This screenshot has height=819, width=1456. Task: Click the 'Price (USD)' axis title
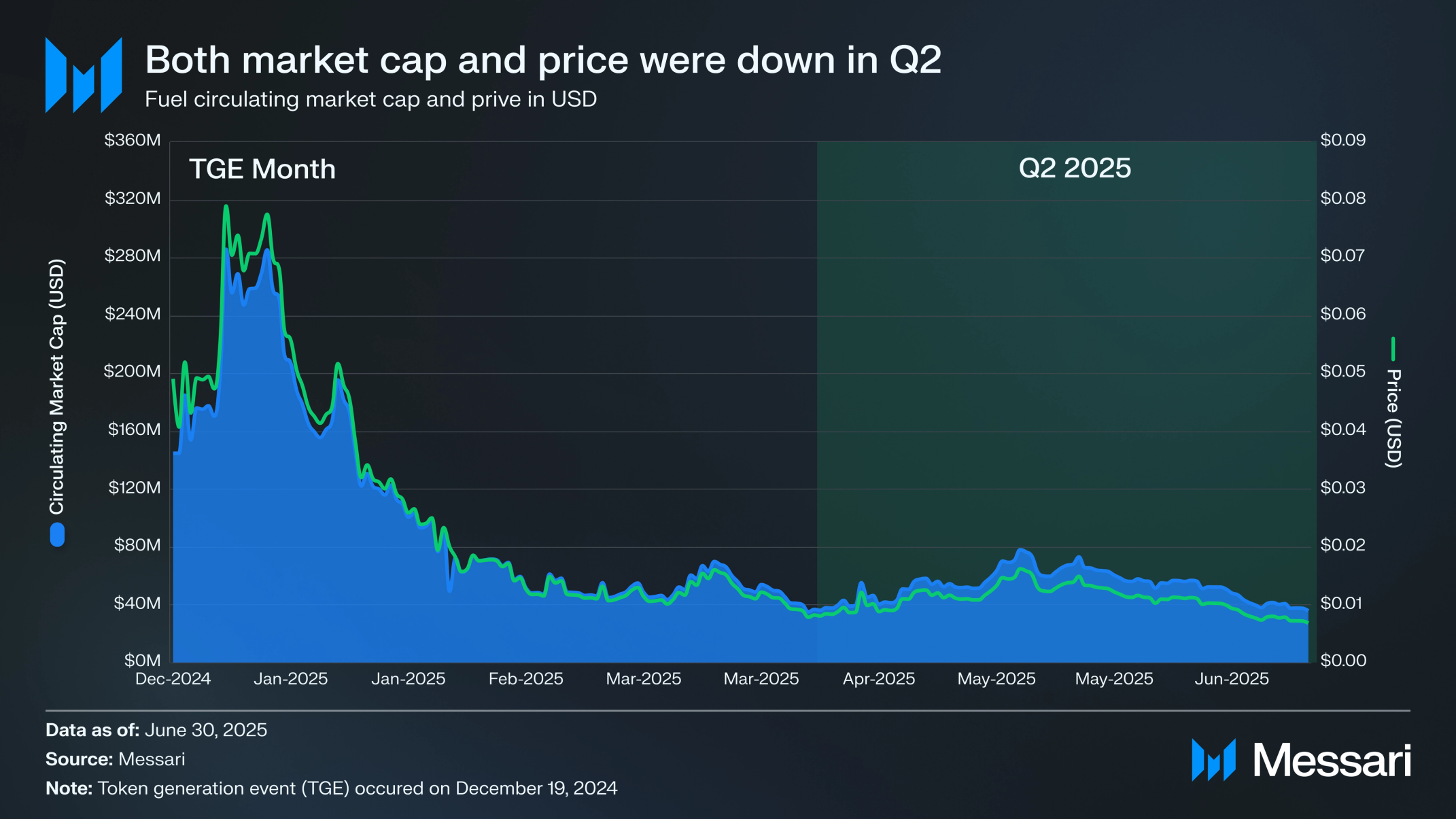coord(1393,419)
